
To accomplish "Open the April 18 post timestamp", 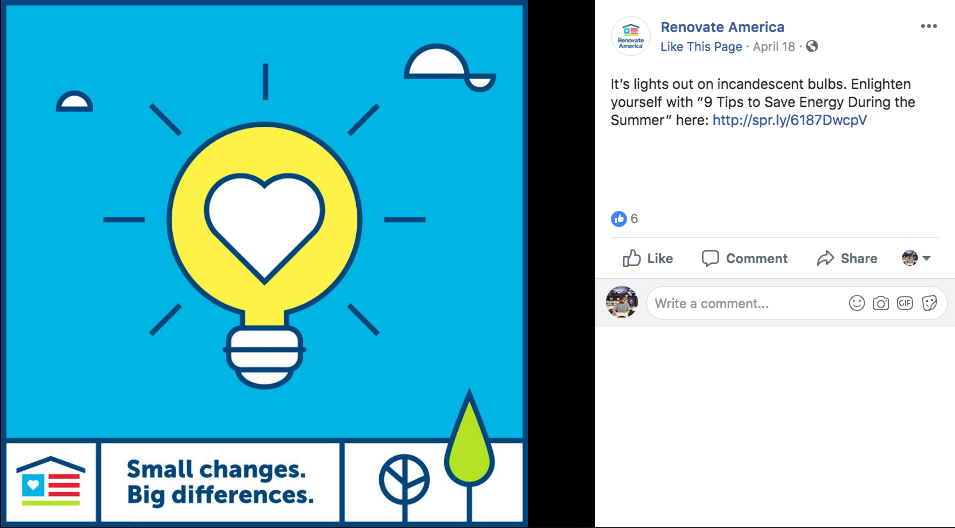I will (774, 47).
